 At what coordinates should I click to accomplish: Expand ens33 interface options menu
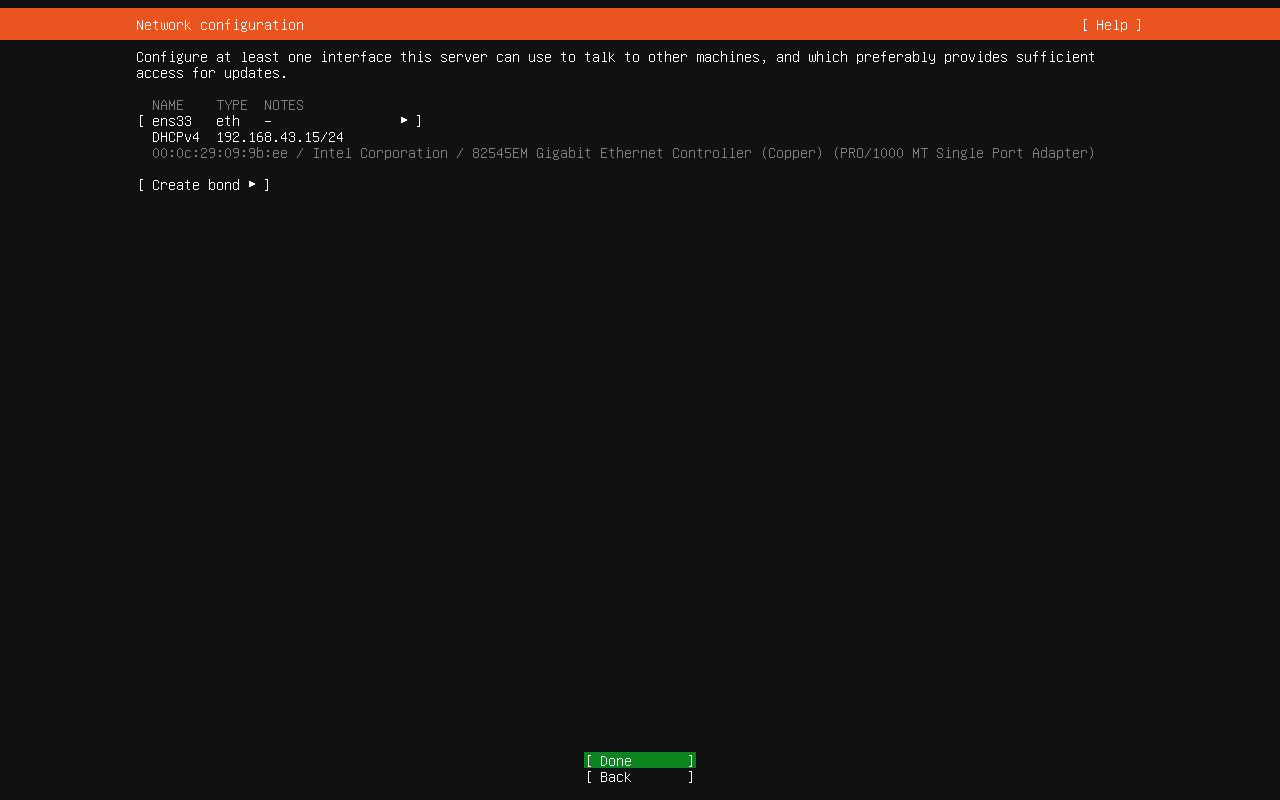click(404, 121)
